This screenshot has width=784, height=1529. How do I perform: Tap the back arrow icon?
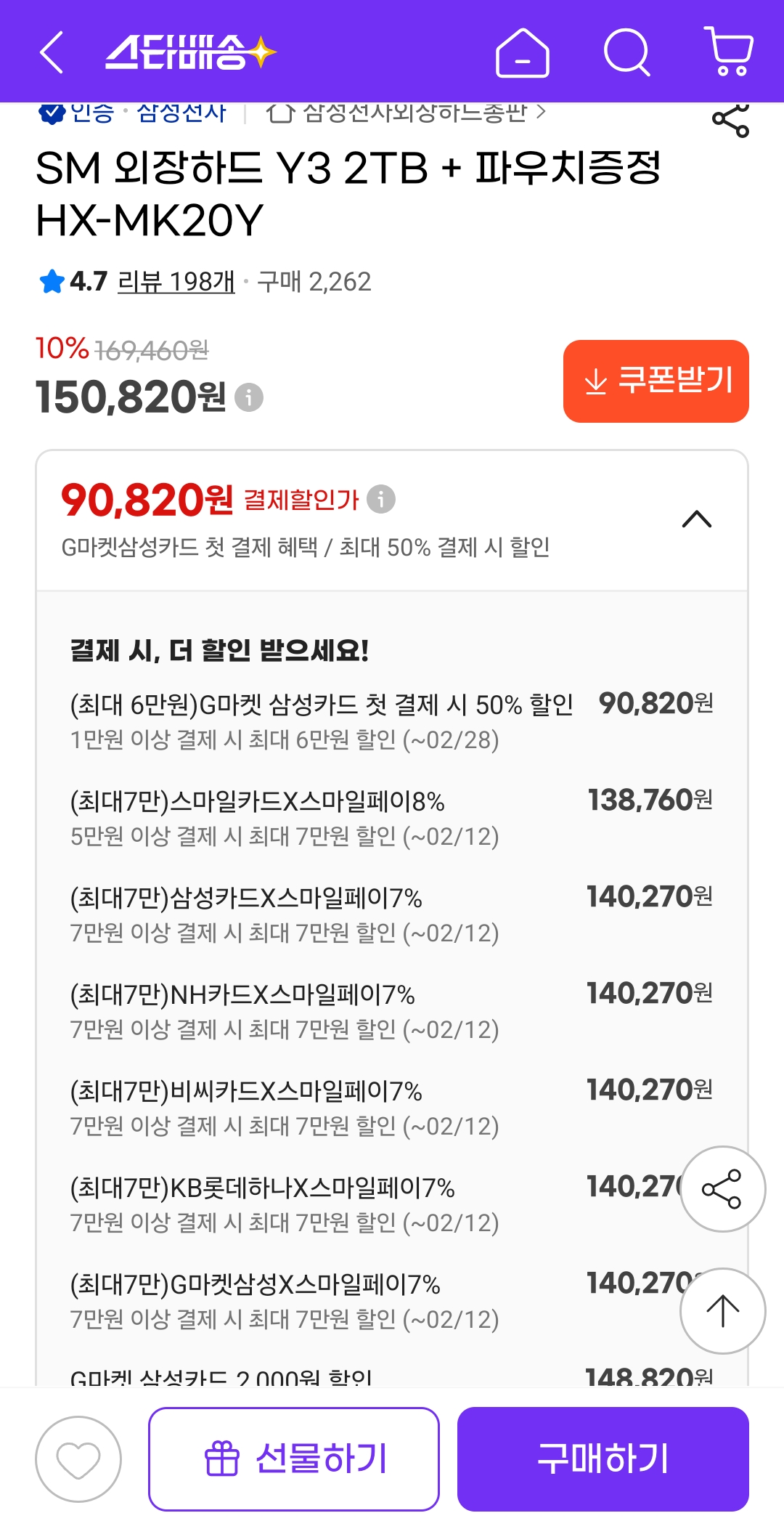pyautogui.click(x=52, y=52)
